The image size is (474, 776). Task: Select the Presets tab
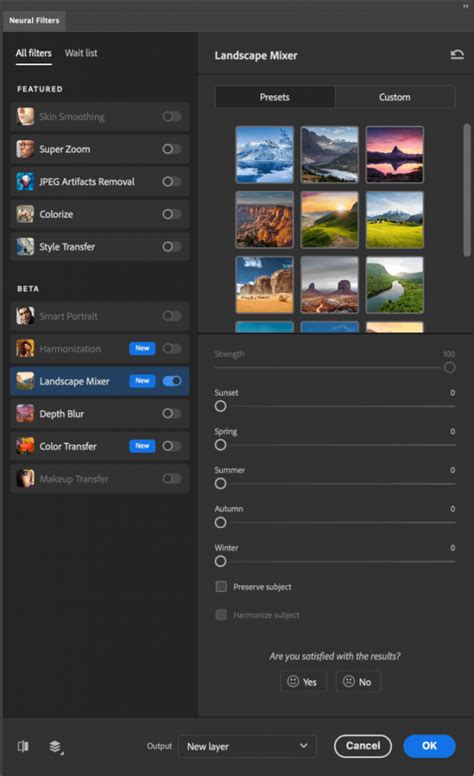click(275, 97)
